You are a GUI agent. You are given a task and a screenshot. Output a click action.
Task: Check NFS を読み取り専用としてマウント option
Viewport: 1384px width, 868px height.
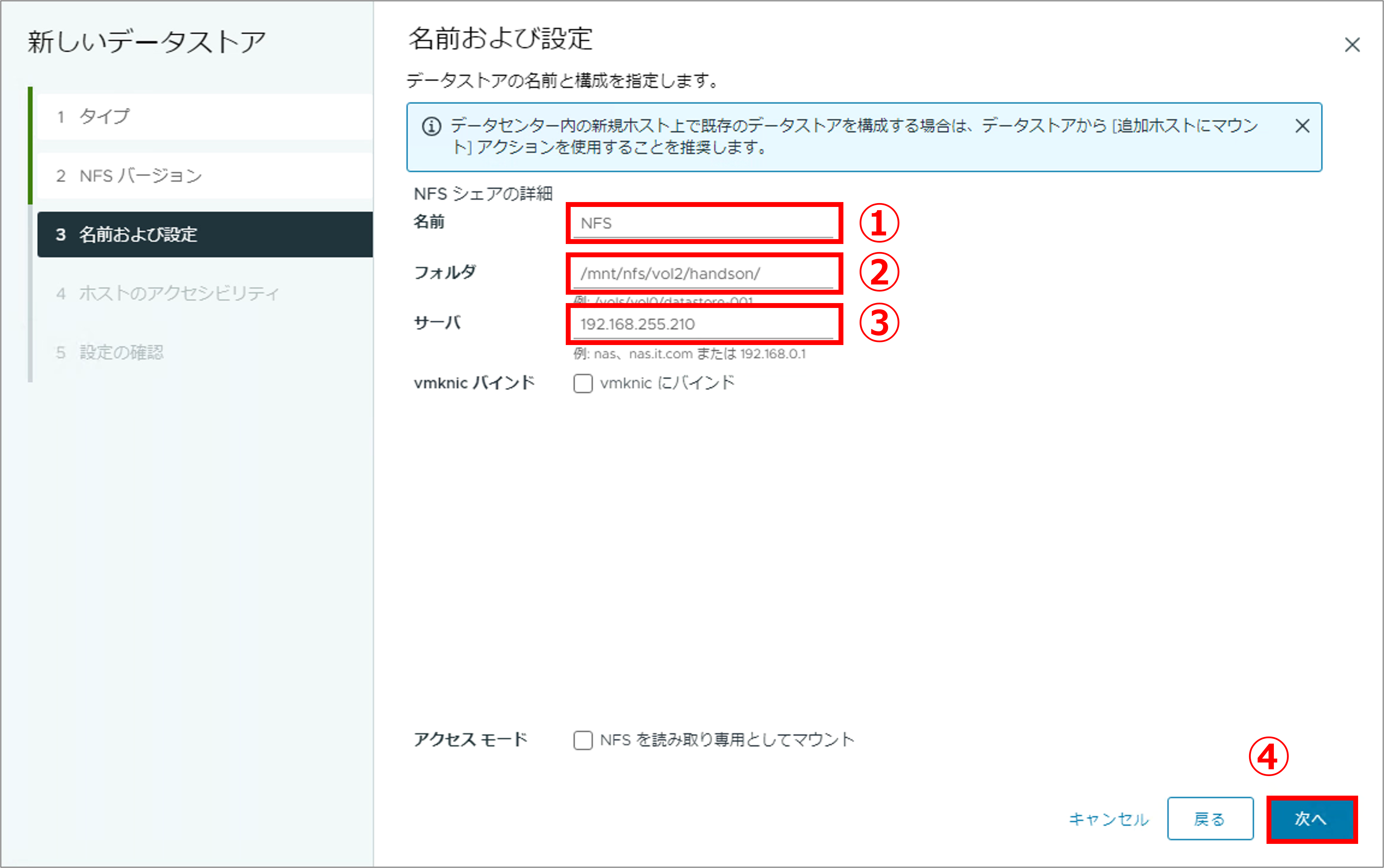(x=583, y=740)
